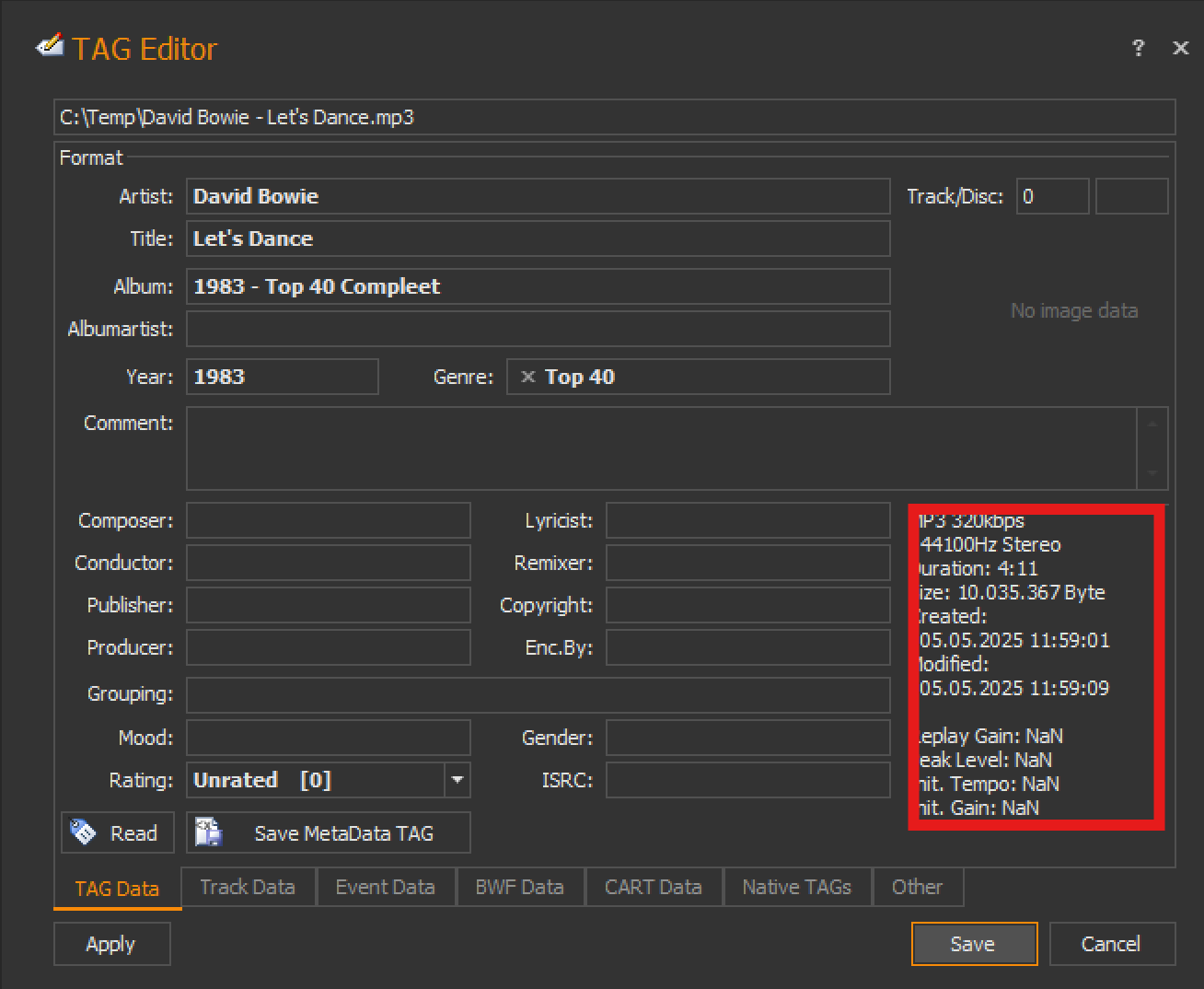Screen dimensions: 1204x989
Task: Click the Save button
Action: coord(973,944)
